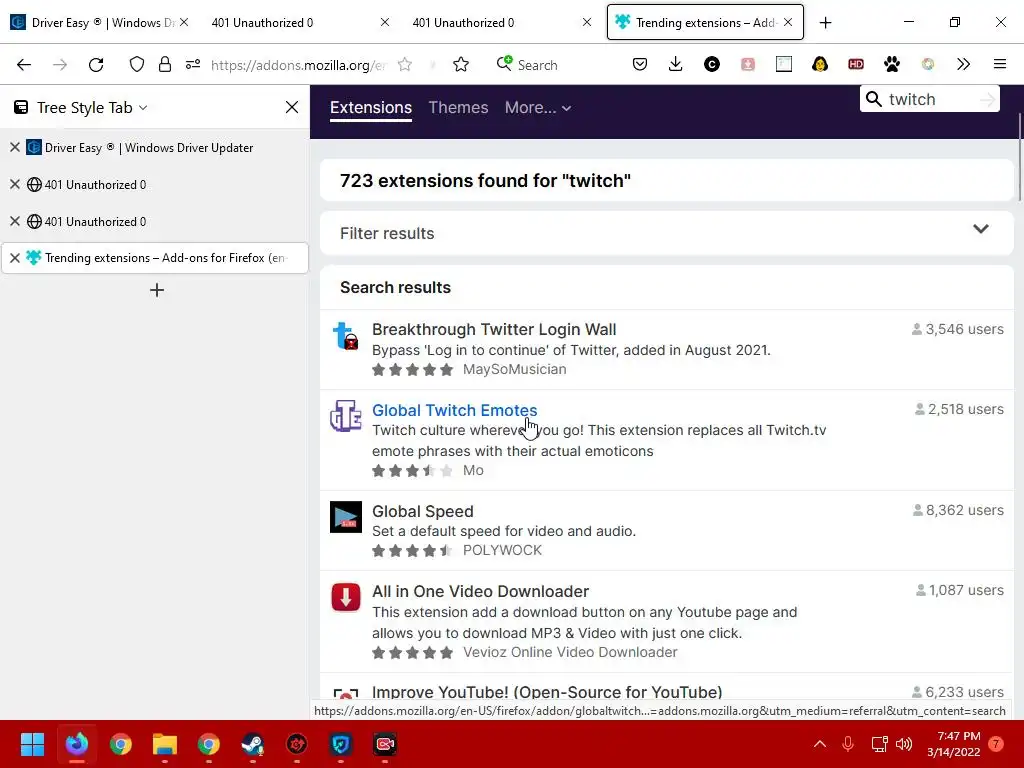The height and width of the screenshot is (768, 1024).
Task: Click the black circle C extension icon
Action: (712, 64)
